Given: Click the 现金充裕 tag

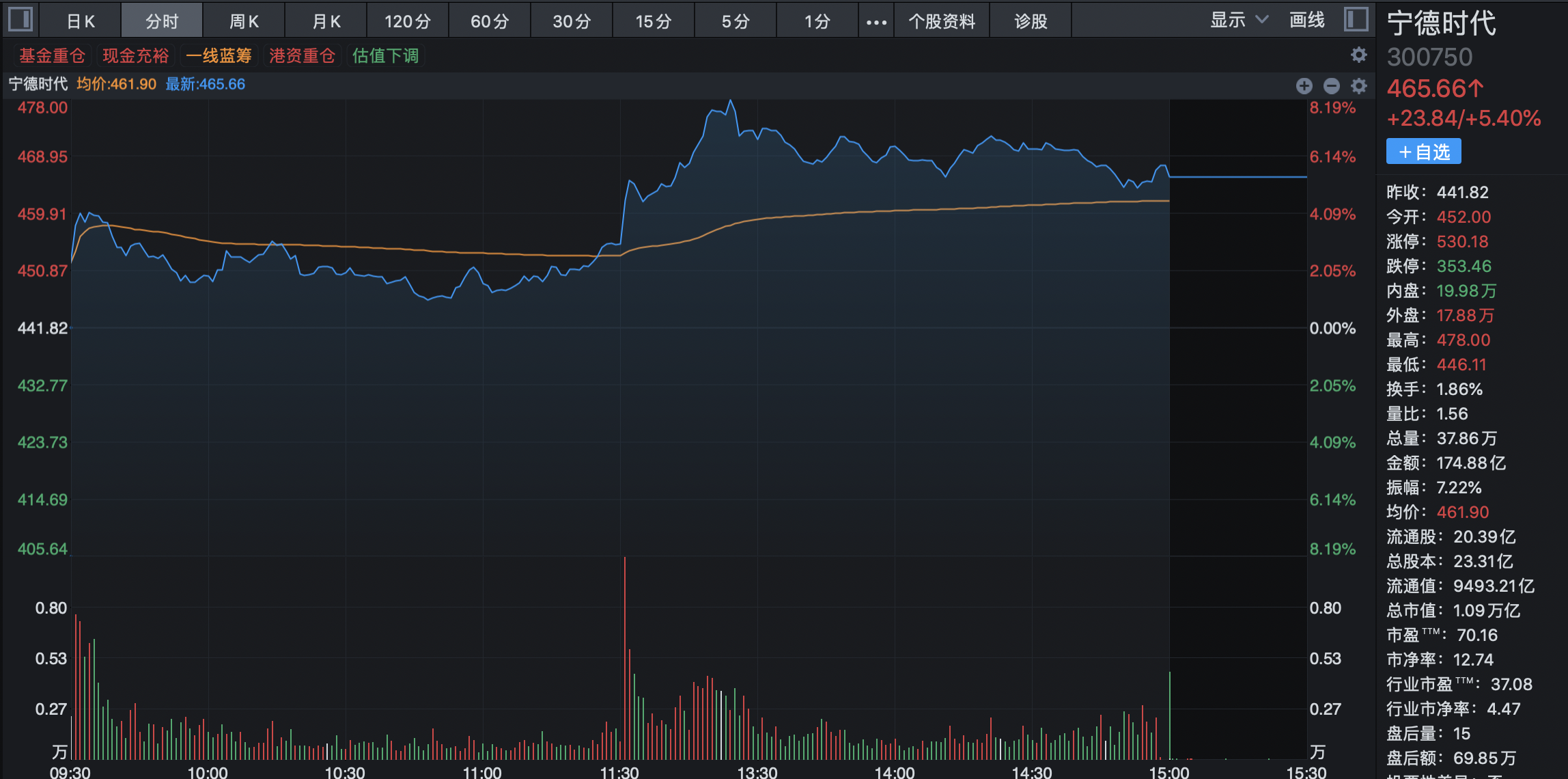Looking at the screenshot, I should [135, 55].
